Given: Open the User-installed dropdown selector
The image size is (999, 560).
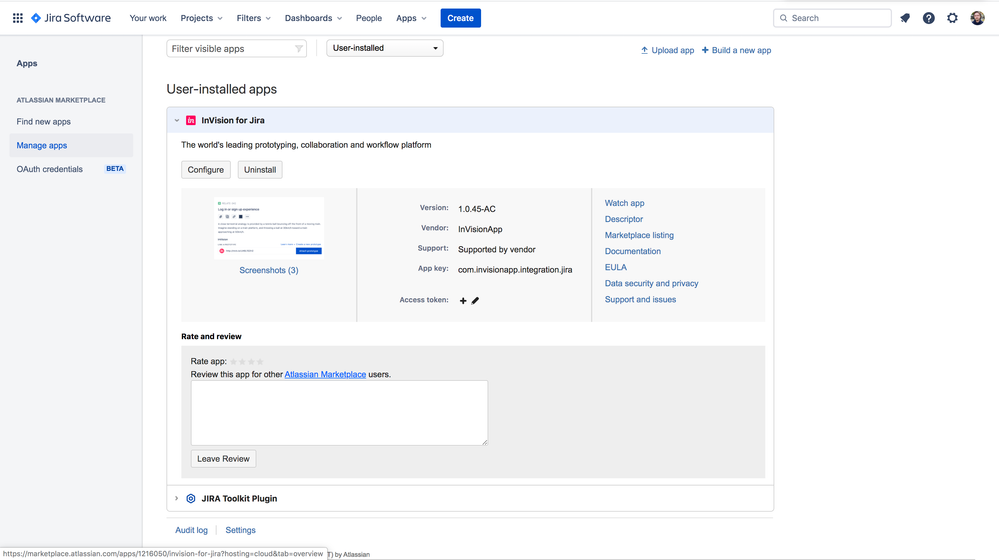Looking at the screenshot, I should click(x=385, y=48).
